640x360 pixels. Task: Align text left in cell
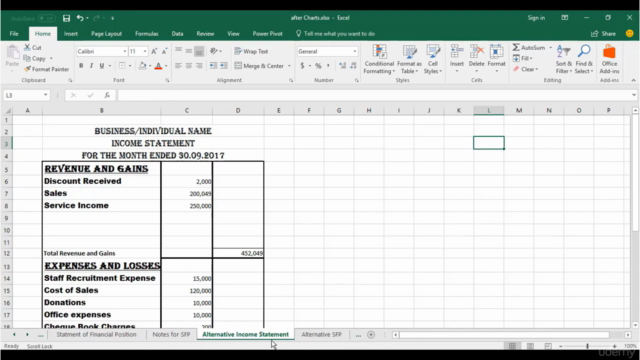point(178,66)
